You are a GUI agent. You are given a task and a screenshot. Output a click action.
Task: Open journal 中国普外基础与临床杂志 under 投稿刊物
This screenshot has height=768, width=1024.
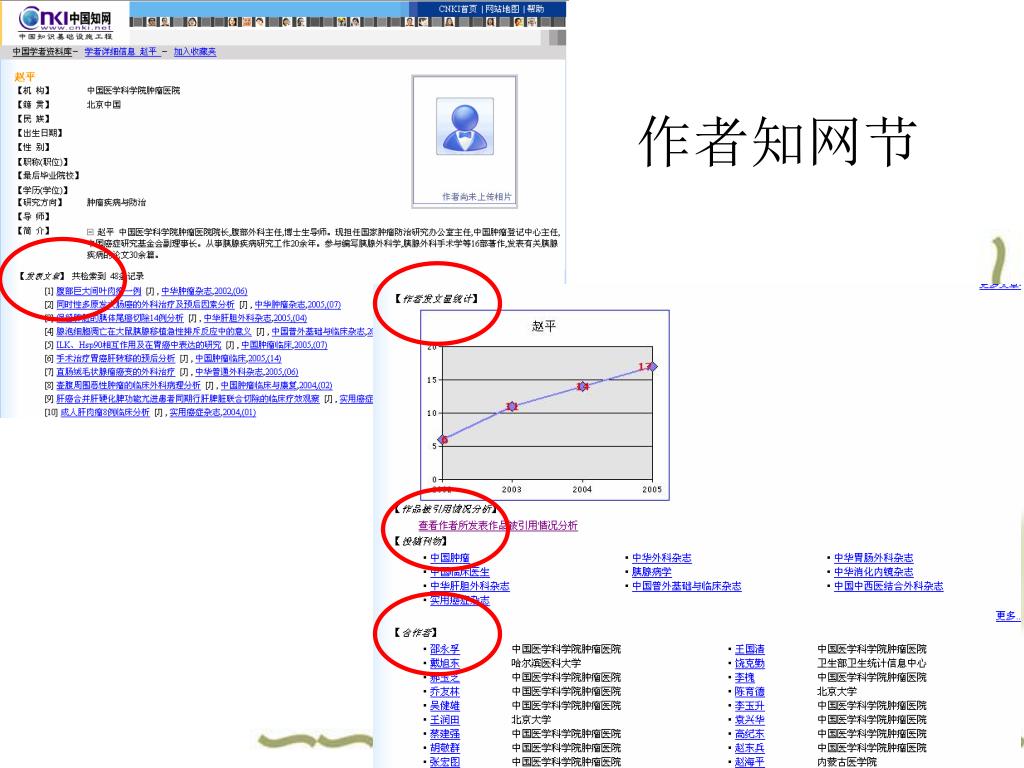coord(686,586)
